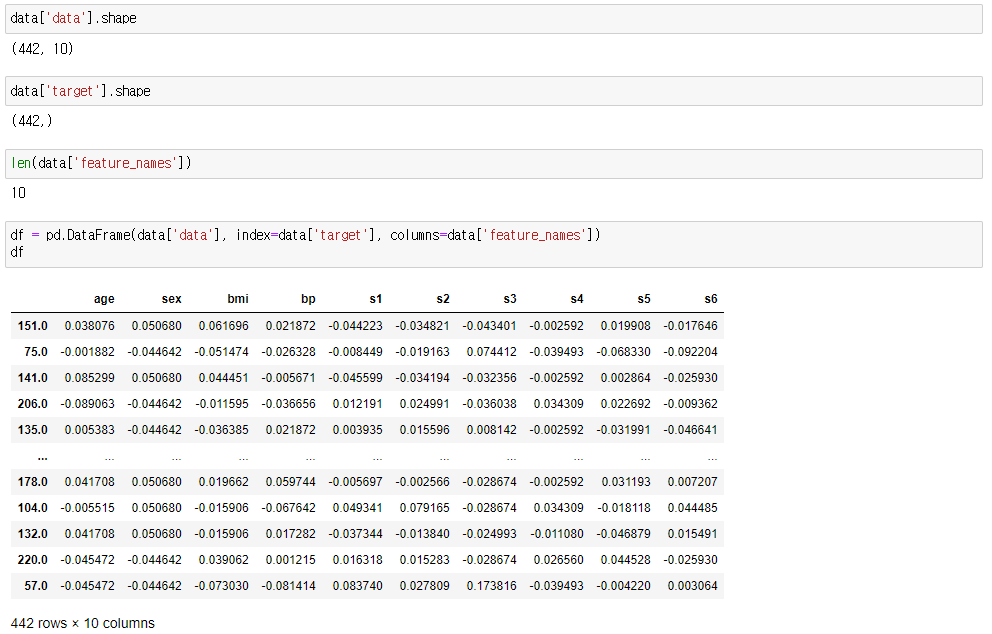Click age value 0.085299

(x=89, y=378)
